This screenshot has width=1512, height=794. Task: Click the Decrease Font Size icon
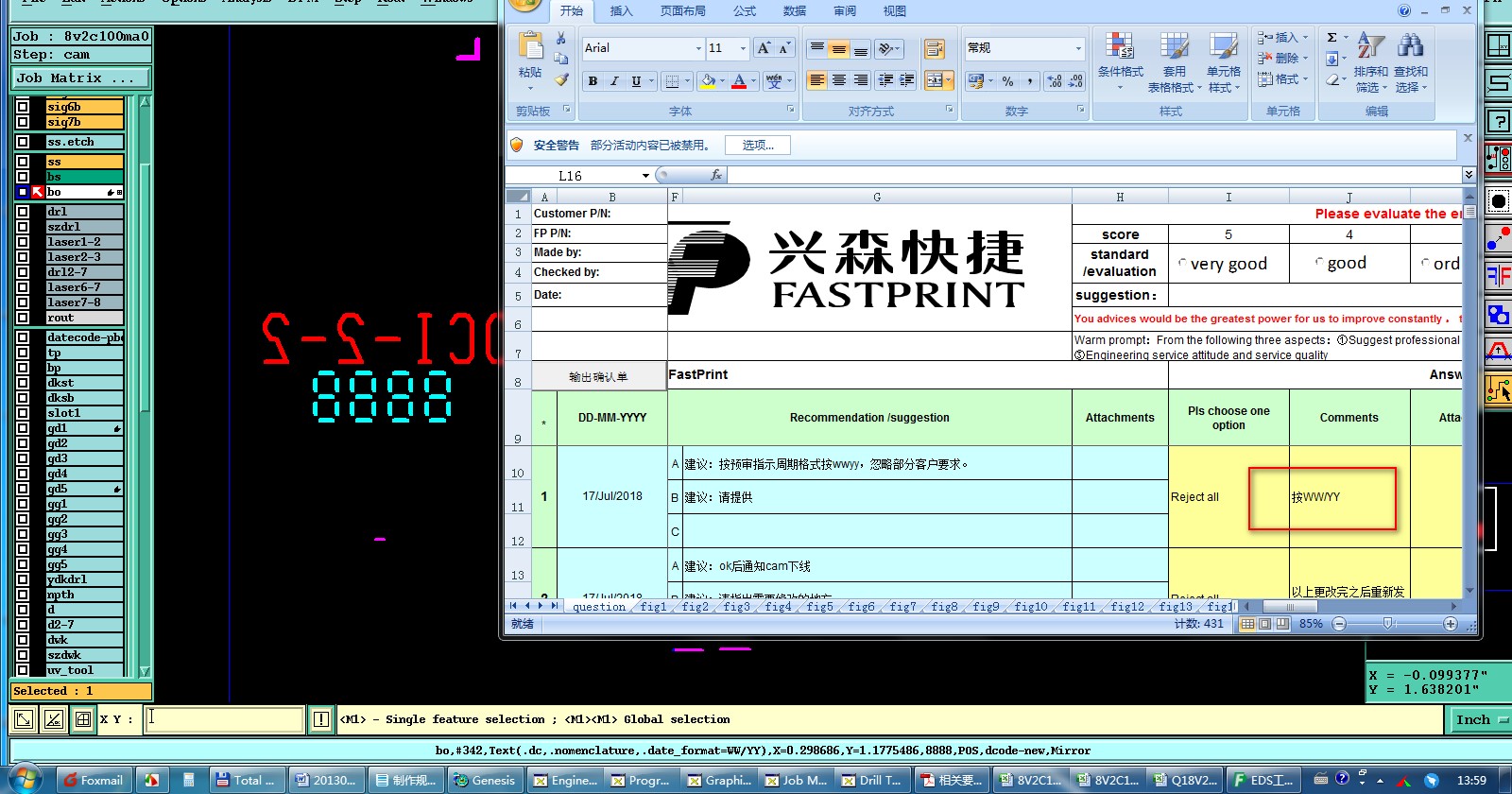pos(784,48)
